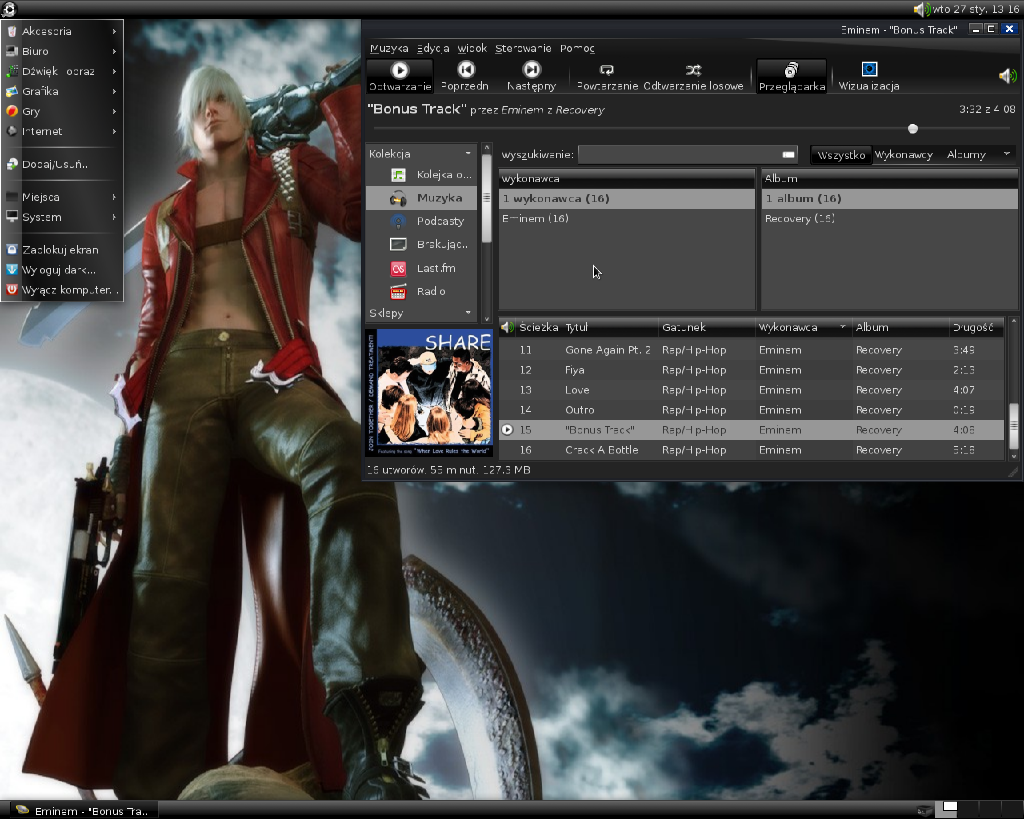Viewport: 1024px width, 819px height.
Task: Select the track 'Crack A Bottle'
Action: (752, 450)
